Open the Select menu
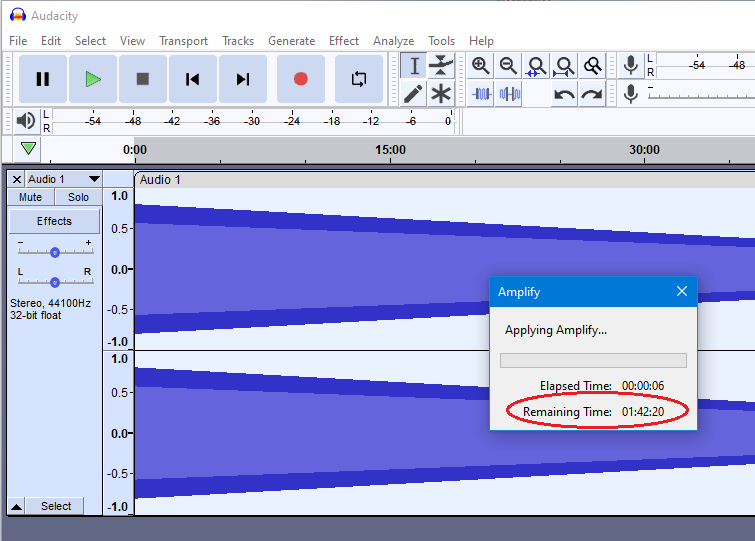Screen dimensions: 755x541 [x=90, y=41]
